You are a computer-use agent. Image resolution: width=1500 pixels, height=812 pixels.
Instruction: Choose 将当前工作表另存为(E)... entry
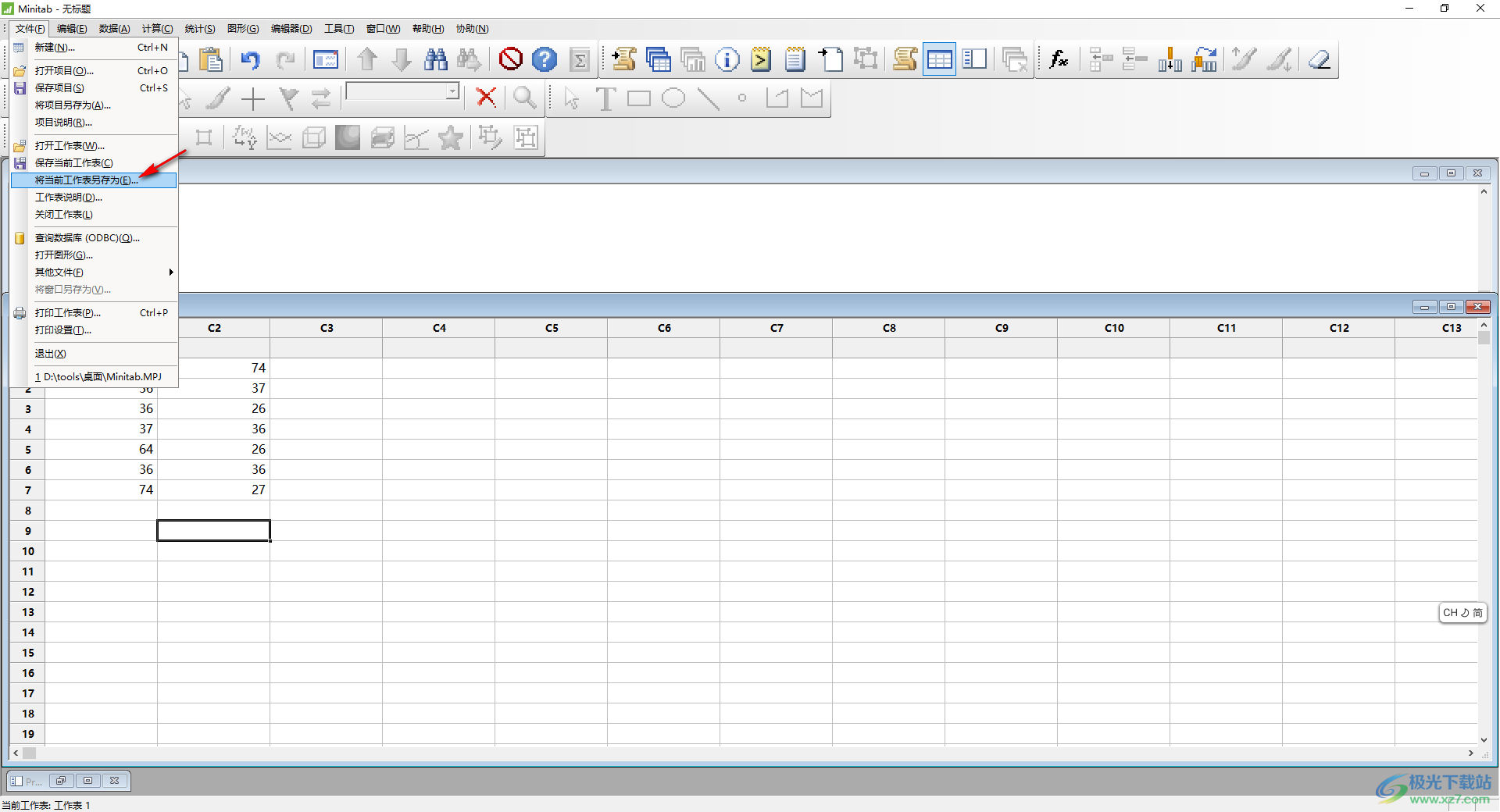click(94, 180)
